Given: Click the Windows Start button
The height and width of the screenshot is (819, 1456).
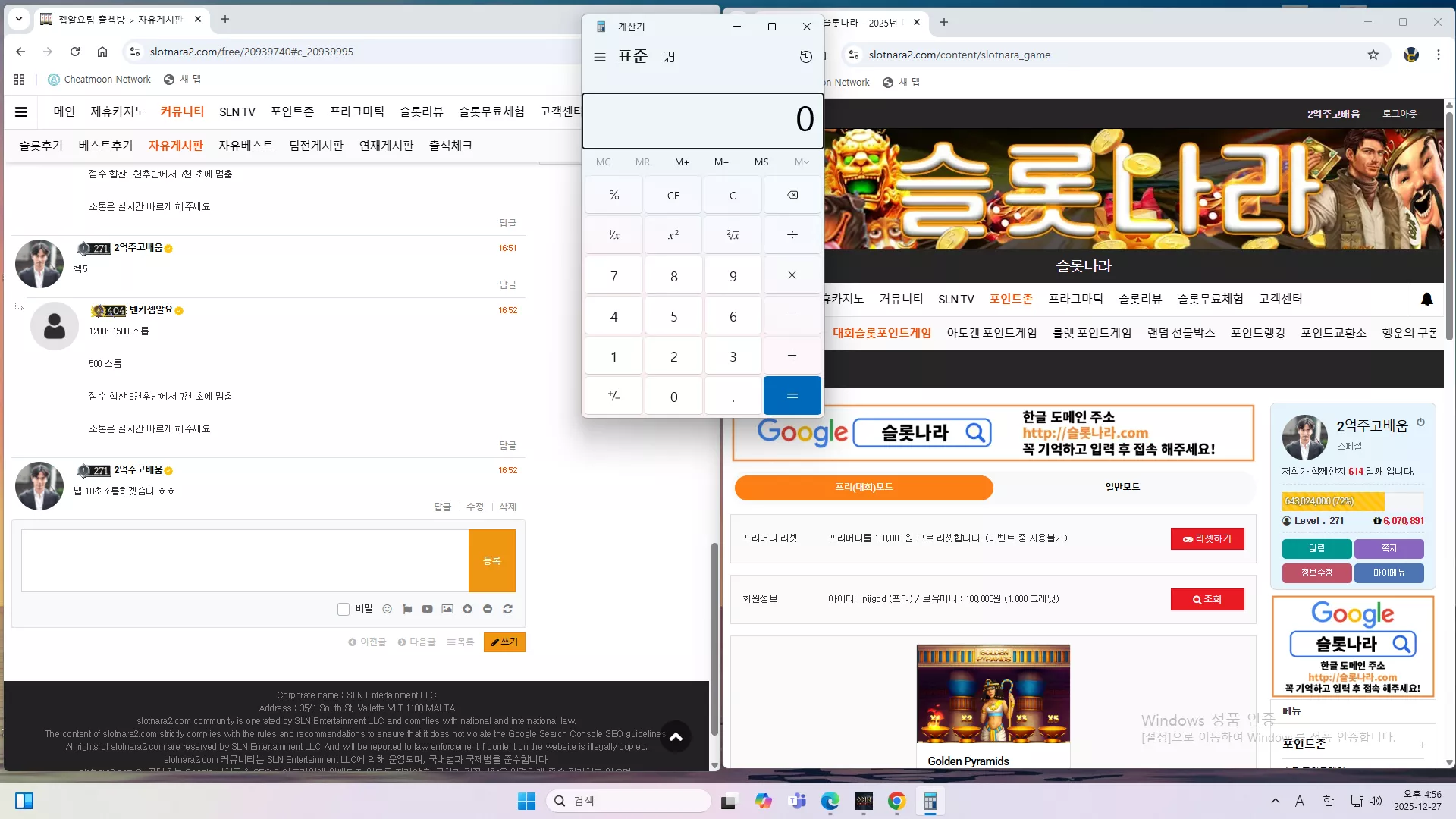Looking at the screenshot, I should click(x=526, y=802).
